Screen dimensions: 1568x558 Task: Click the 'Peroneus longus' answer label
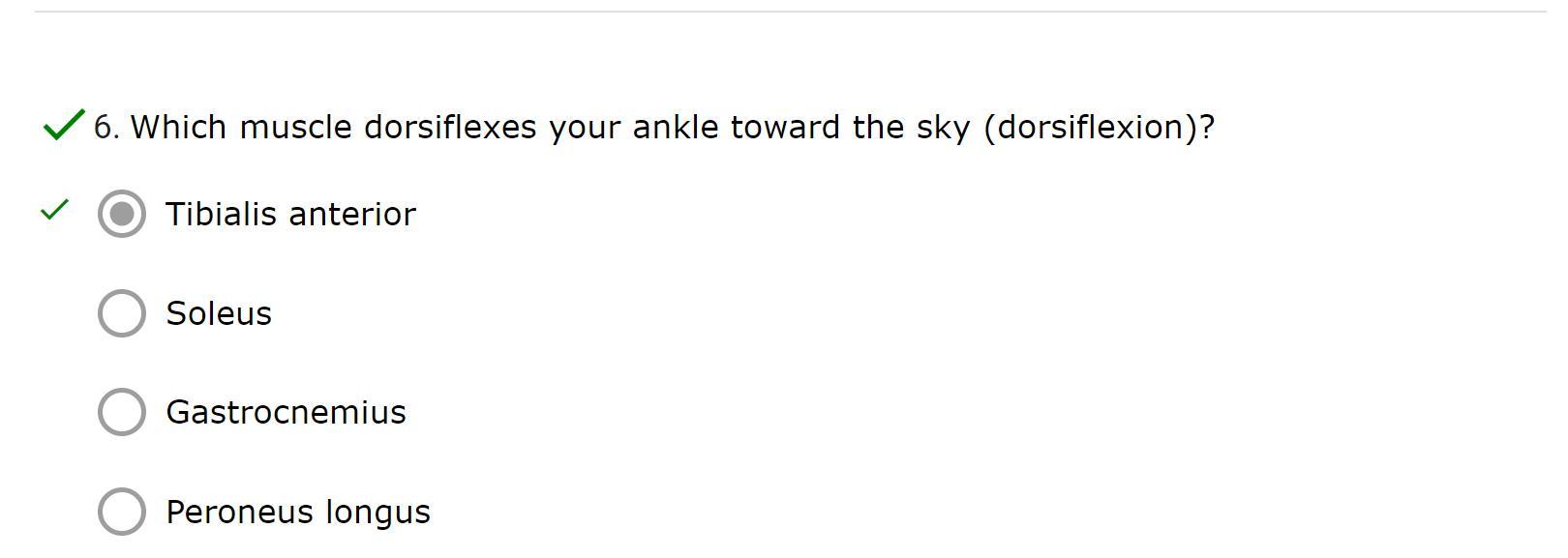(298, 512)
